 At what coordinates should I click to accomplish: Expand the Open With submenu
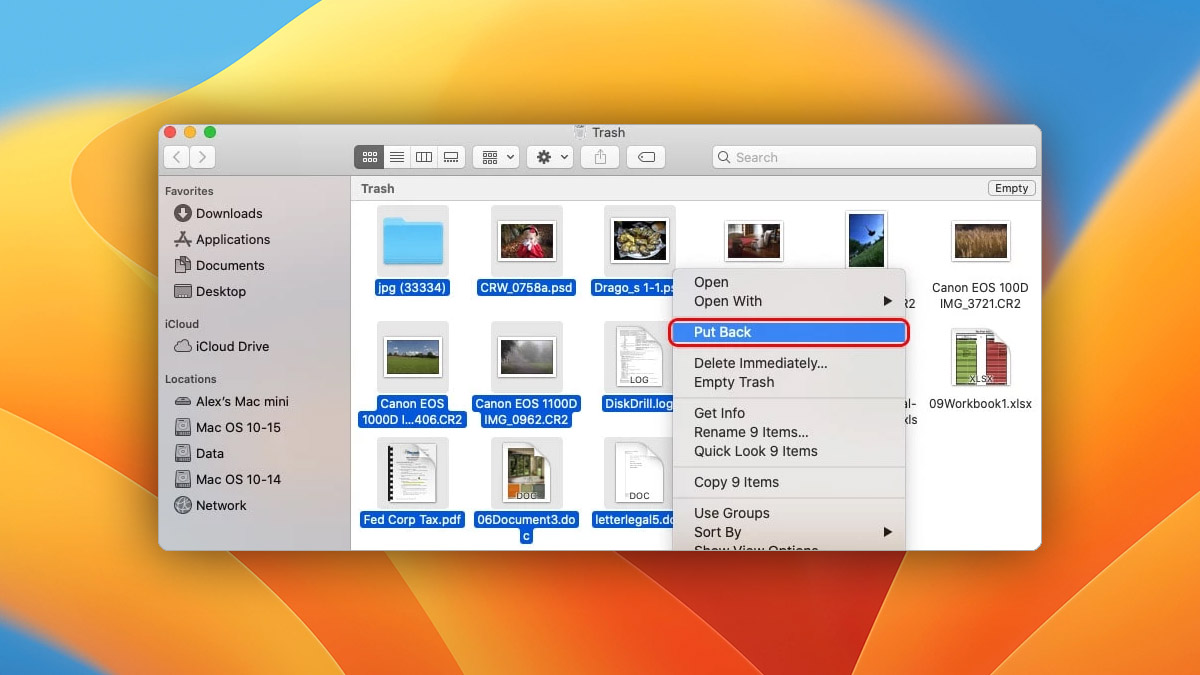coord(789,301)
